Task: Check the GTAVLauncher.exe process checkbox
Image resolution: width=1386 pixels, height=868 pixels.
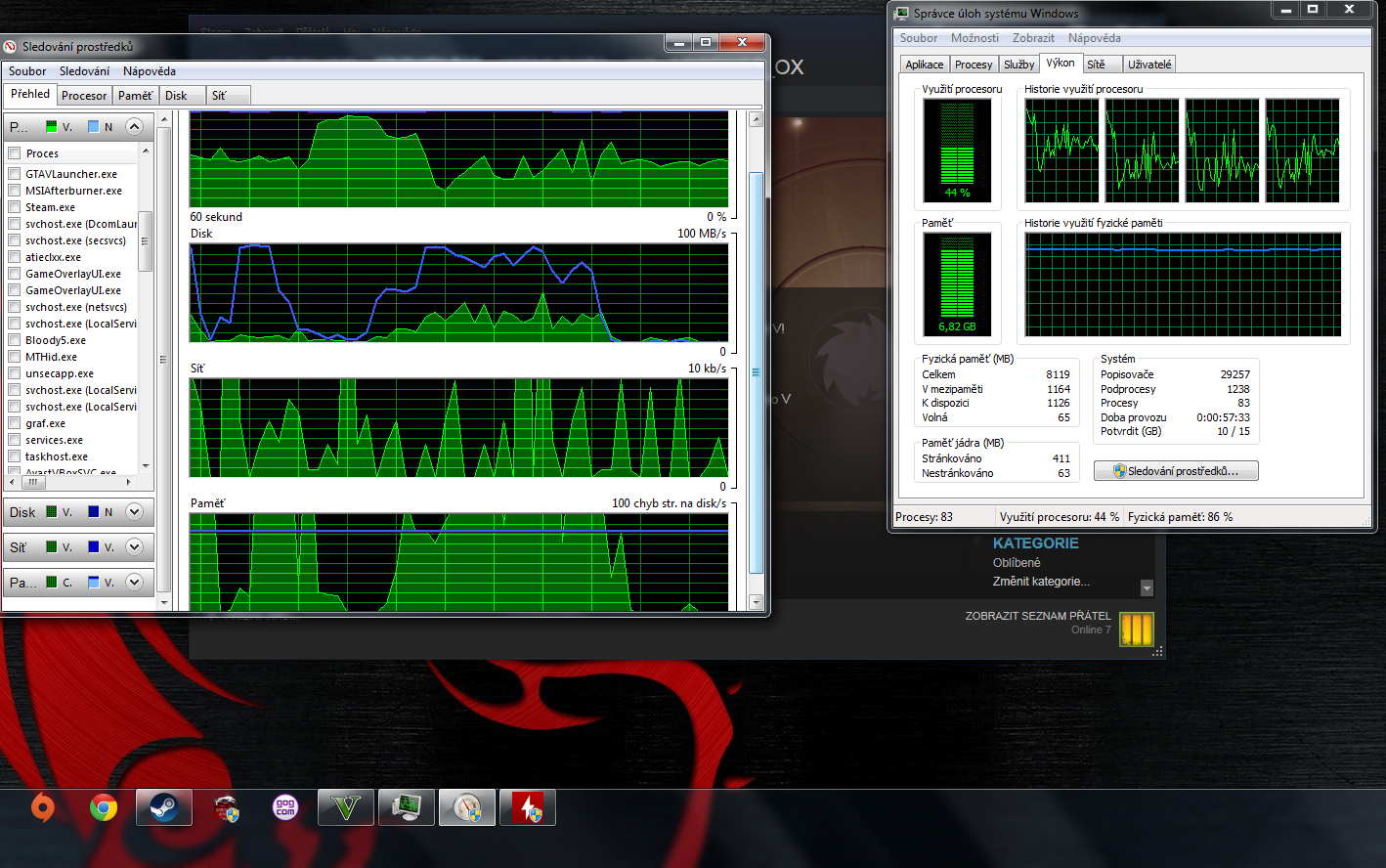Action: click(15, 174)
